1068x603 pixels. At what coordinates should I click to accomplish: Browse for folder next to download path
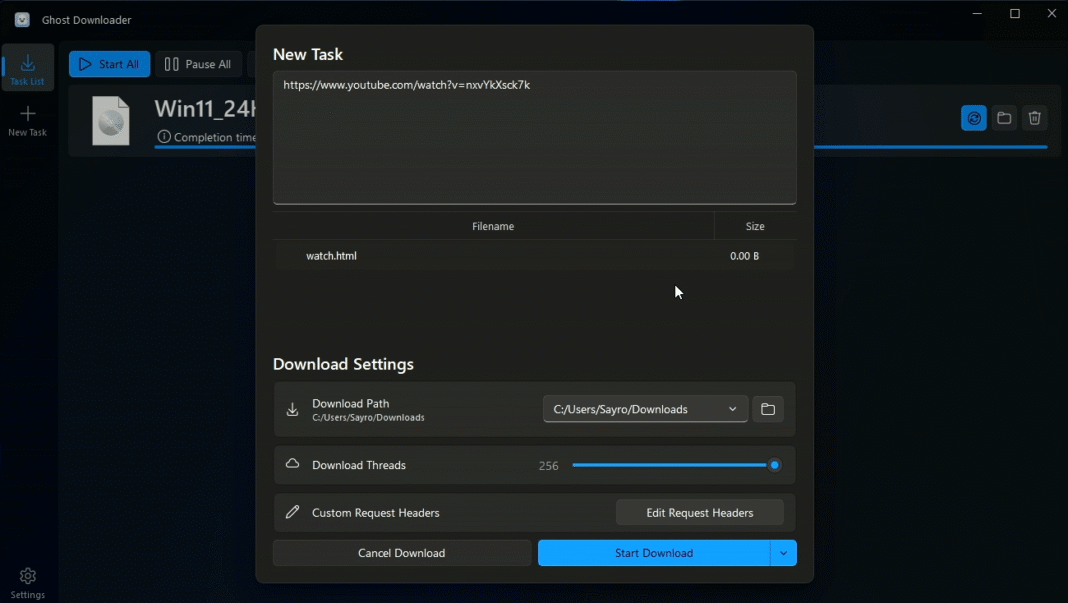768,409
